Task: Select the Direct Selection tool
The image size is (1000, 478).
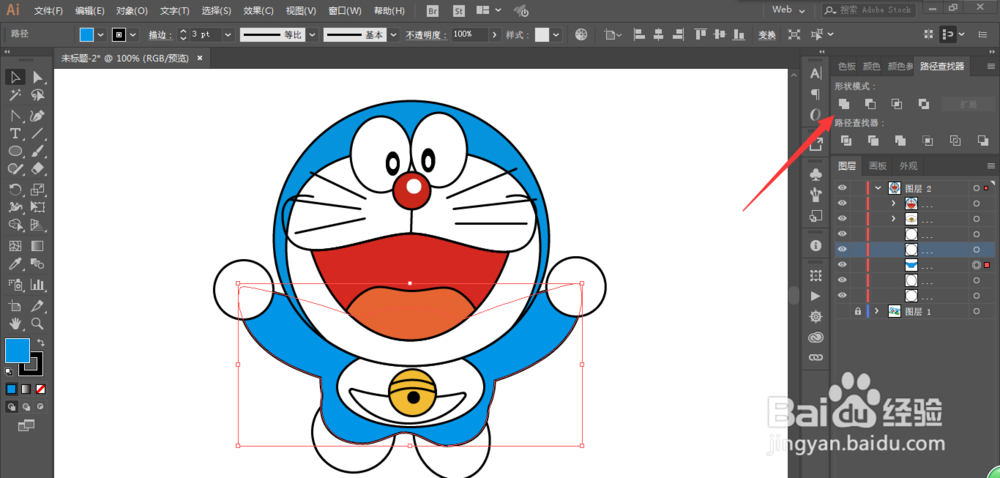Action: [38, 78]
